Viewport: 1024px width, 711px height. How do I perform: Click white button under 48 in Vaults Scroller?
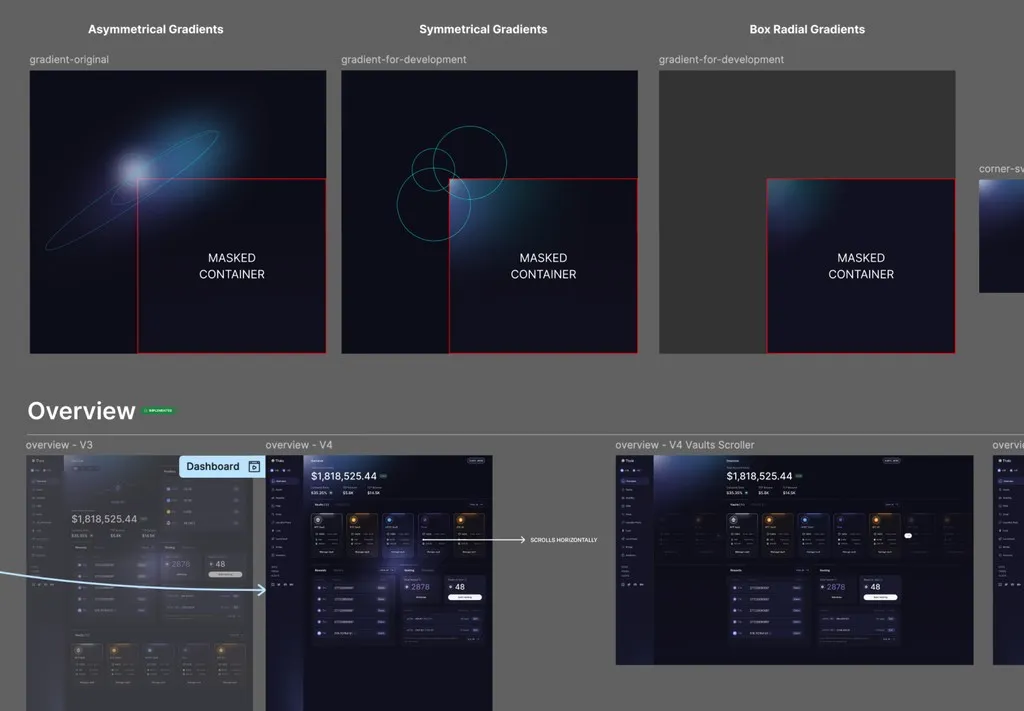point(880,597)
